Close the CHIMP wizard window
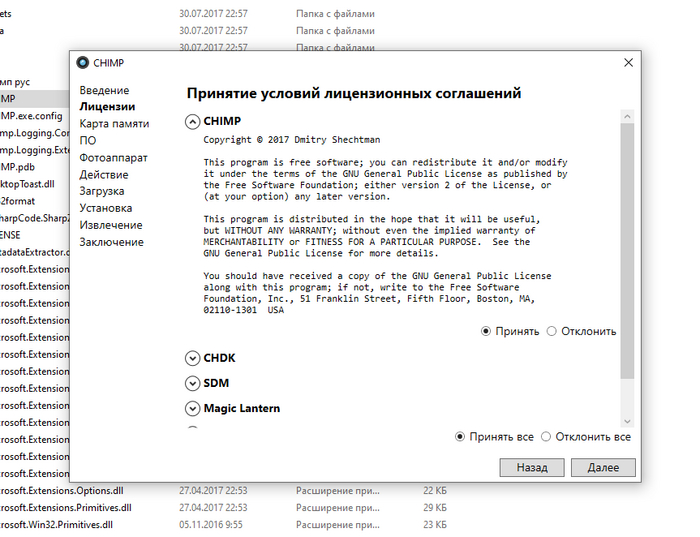Viewport: 700px width, 537px height. pos(628,62)
